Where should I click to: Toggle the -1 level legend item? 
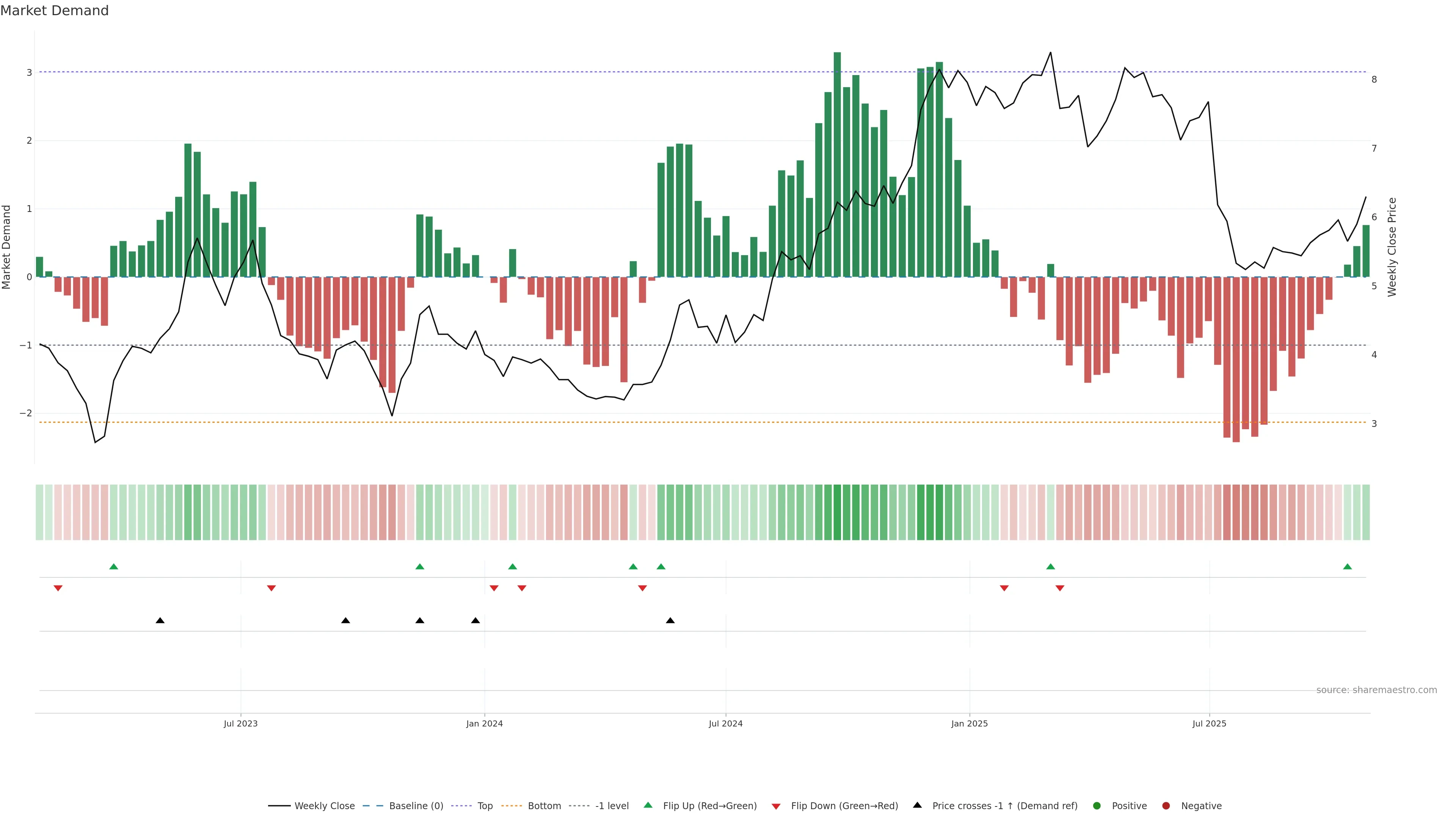tap(612, 806)
